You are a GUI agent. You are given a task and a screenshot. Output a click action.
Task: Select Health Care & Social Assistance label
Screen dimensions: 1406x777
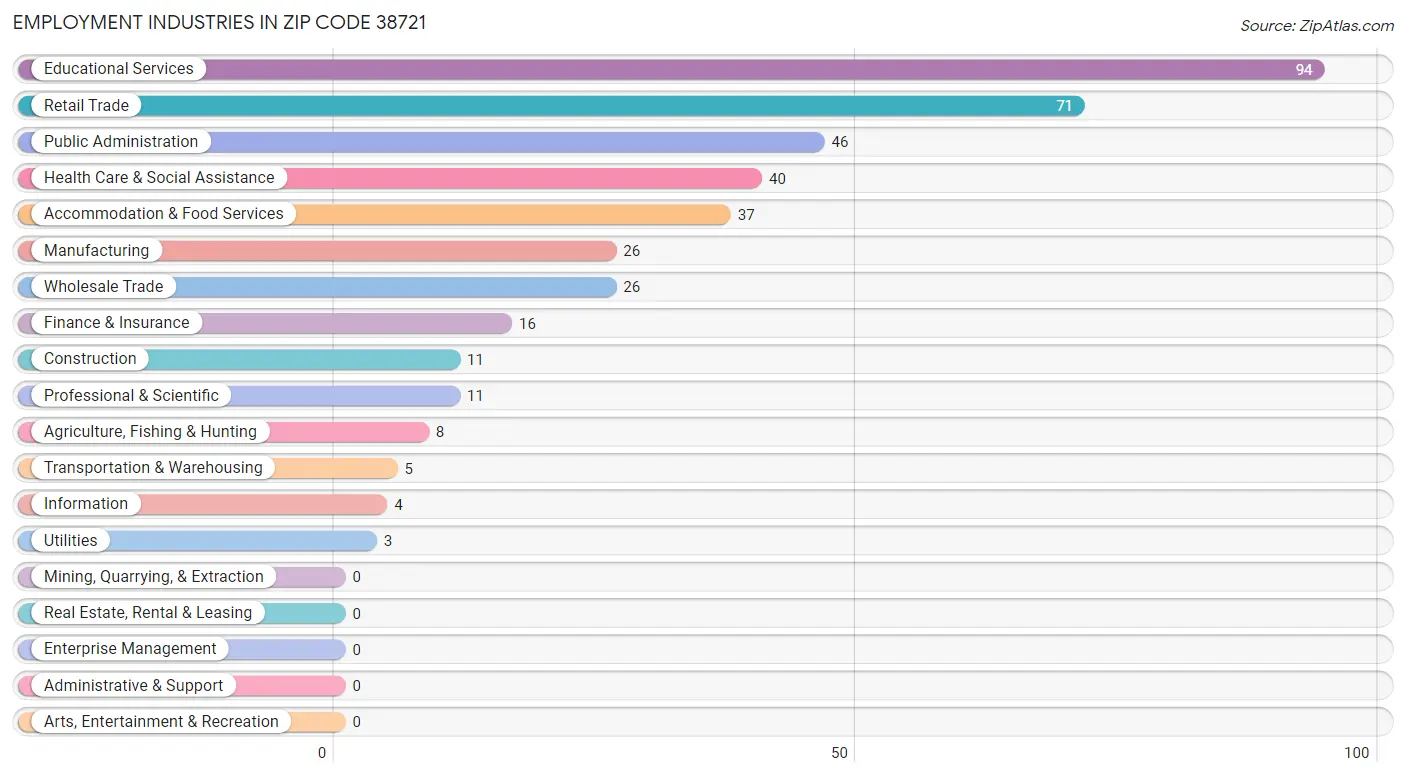coord(159,177)
